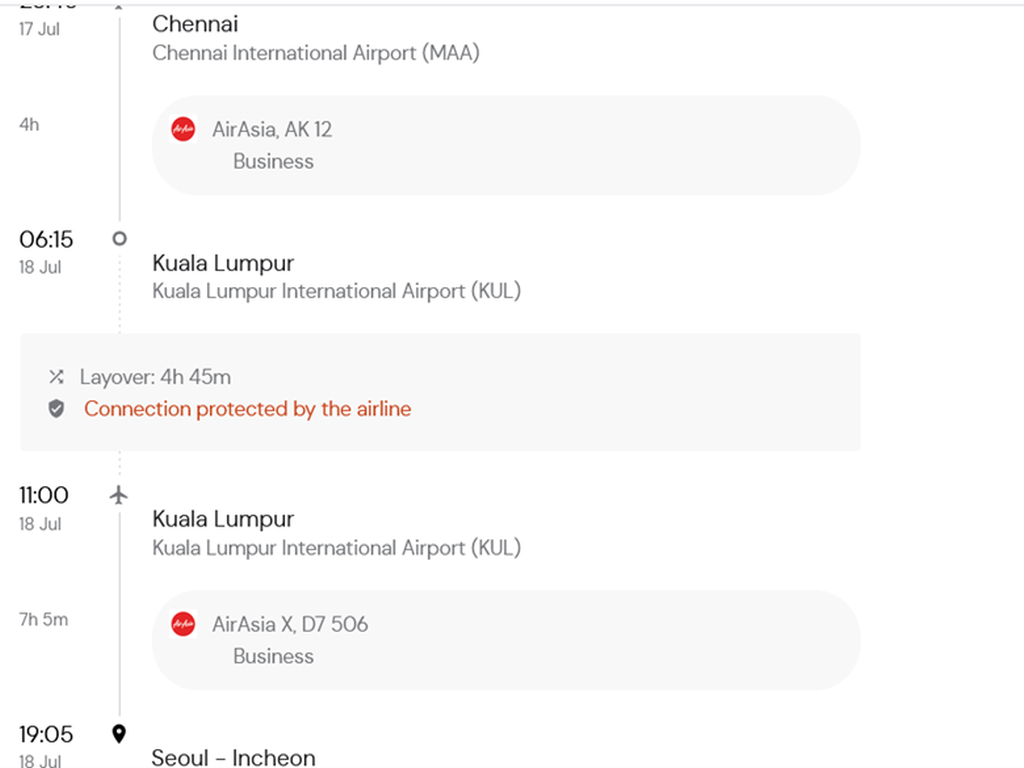Select the location pin icon at Seoul arrival
The height and width of the screenshot is (768, 1024).
(x=119, y=733)
